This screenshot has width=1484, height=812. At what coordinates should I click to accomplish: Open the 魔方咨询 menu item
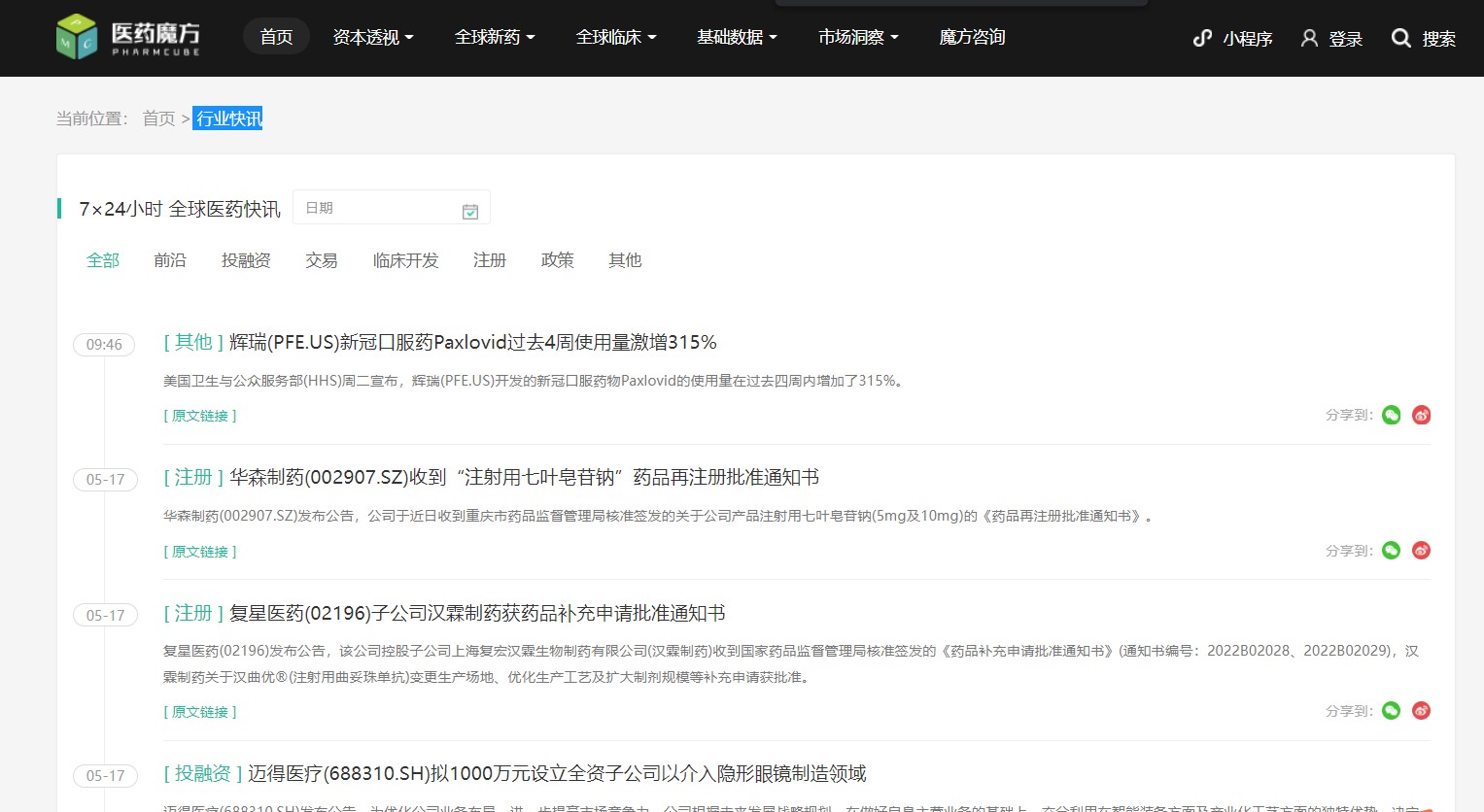point(972,37)
